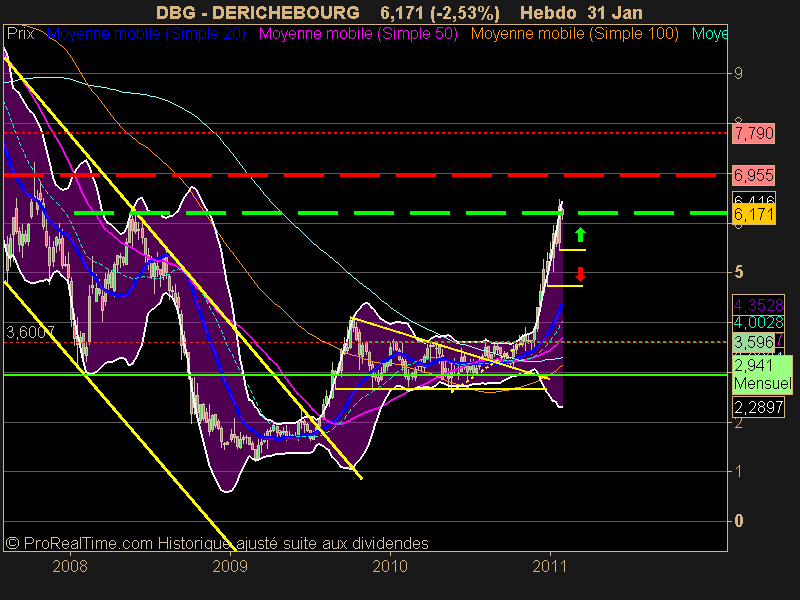Viewport: 800px width, 600px height.
Task: Click the 6,171 (-2,53%) quote in header
Action: (x=440, y=13)
